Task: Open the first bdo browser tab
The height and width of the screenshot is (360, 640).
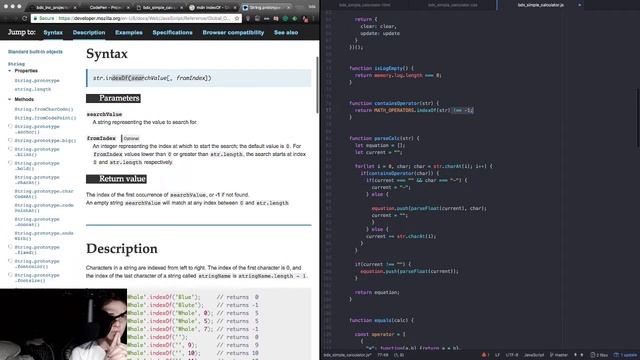Action: click(x=53, y=7)
